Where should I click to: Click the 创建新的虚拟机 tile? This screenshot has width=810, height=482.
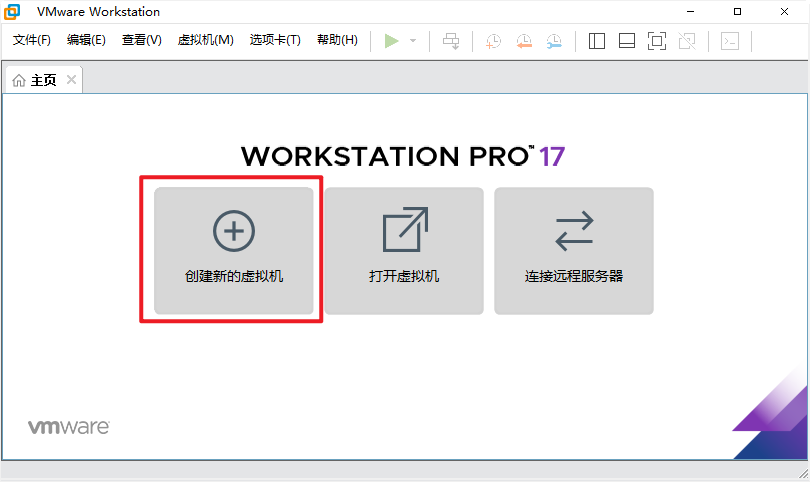click(x=233, y=251)
